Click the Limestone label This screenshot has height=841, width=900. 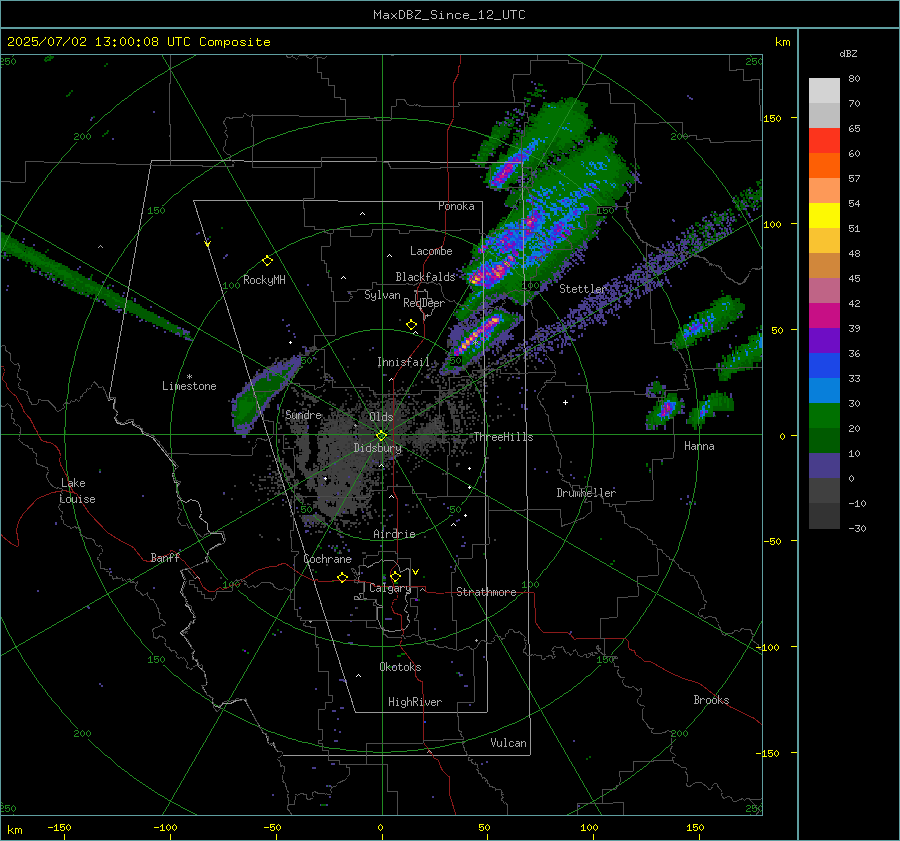tap(189, 386)
